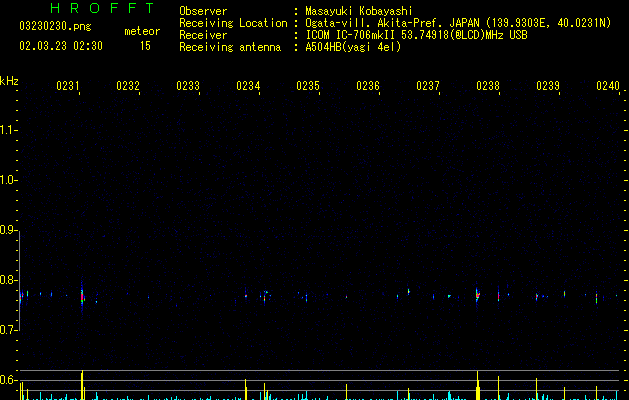The width and height of the screenshot is (629, 400).
Task: Click the 0231 time marker
Action: [x=68, y=86]
